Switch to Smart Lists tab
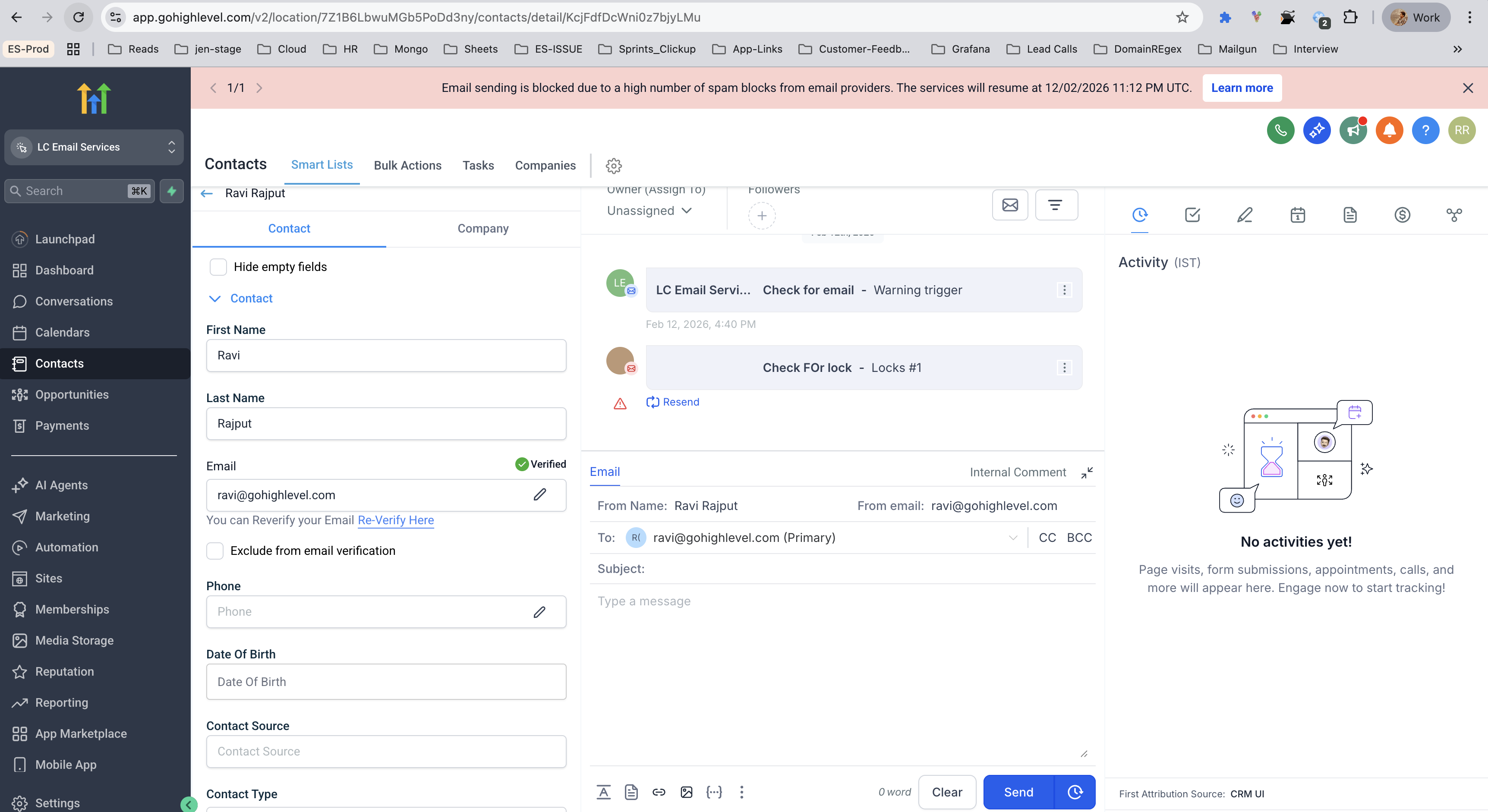 (322, 165)
